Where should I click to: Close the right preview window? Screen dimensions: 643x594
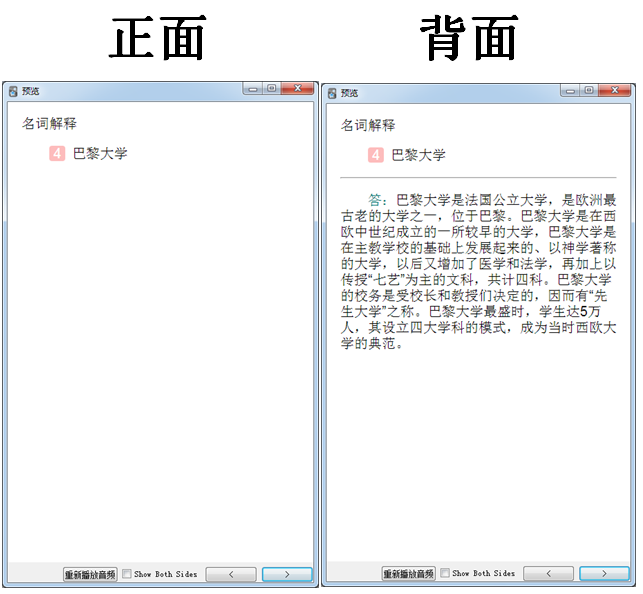(615, 90)
